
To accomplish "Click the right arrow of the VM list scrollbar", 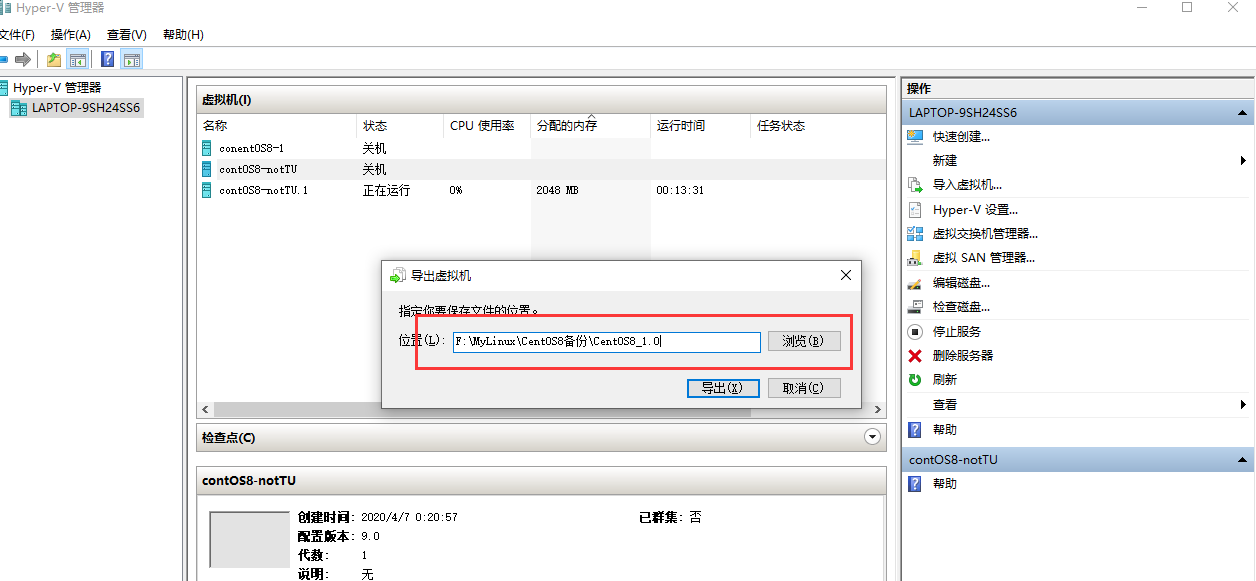I will [x=878, y=410].
